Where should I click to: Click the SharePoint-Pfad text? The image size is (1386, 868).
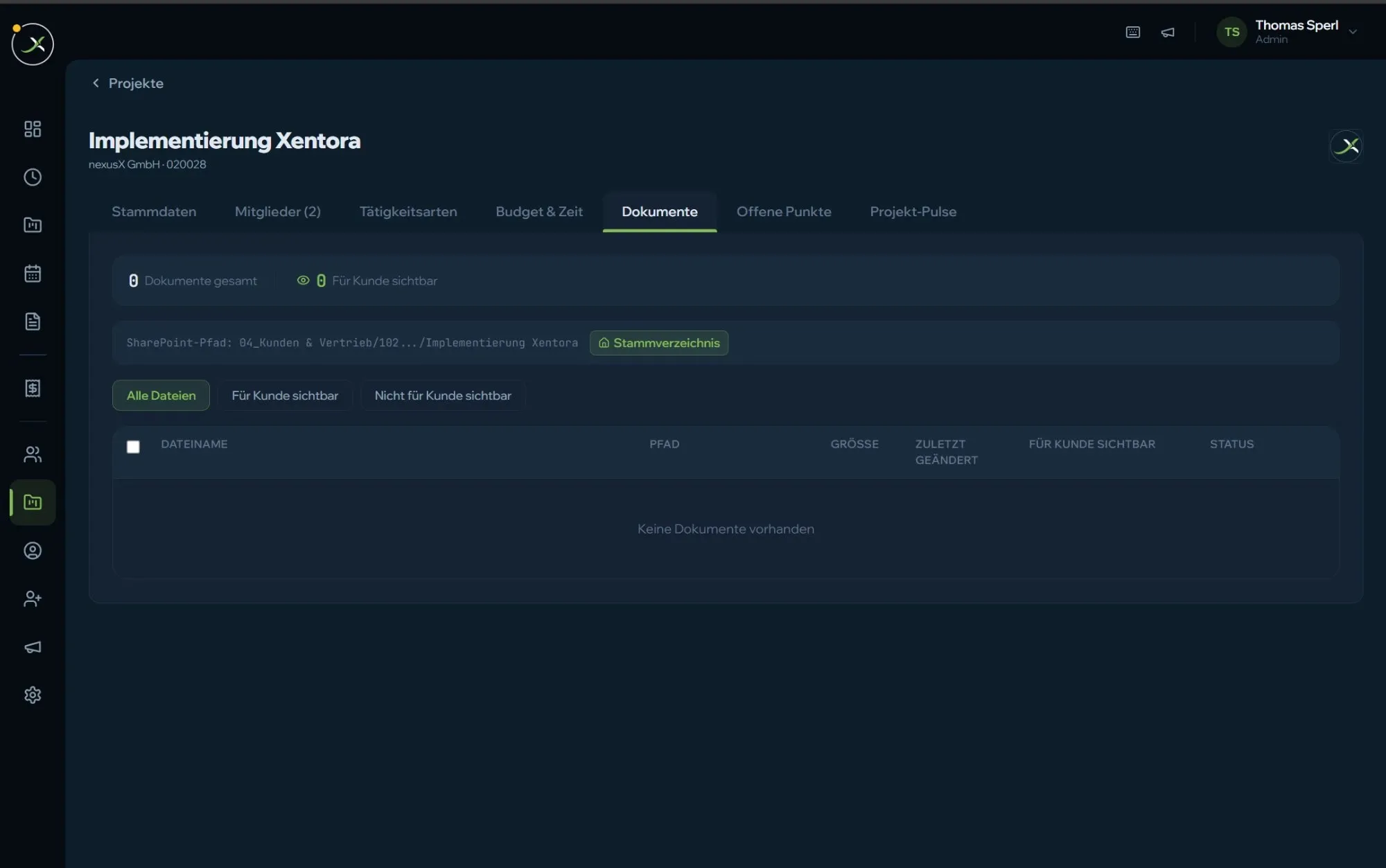352,343
